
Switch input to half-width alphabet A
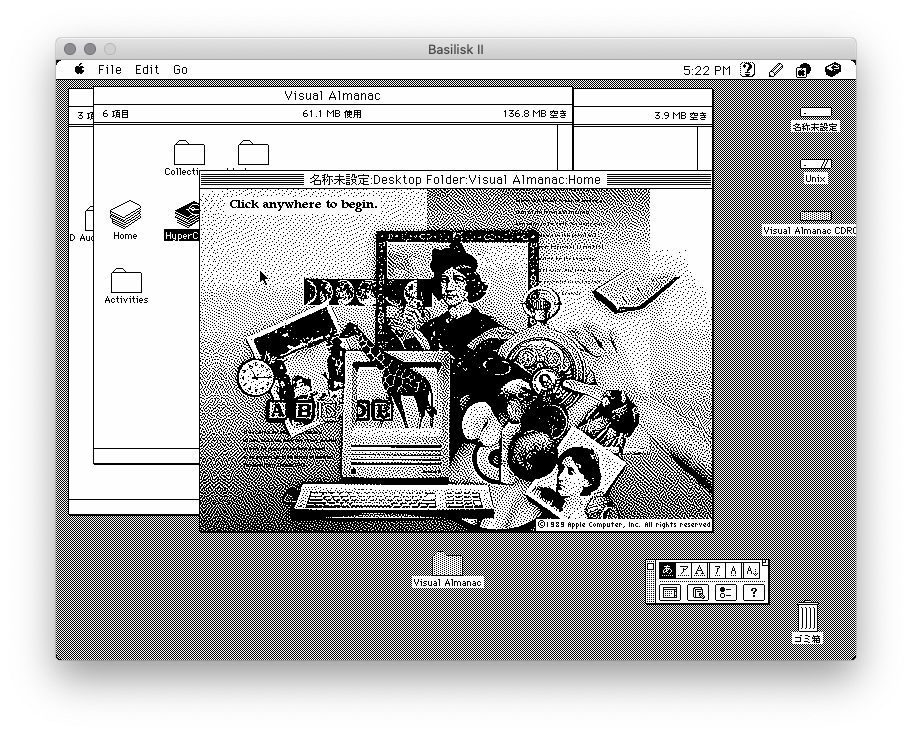click(734, 571)
